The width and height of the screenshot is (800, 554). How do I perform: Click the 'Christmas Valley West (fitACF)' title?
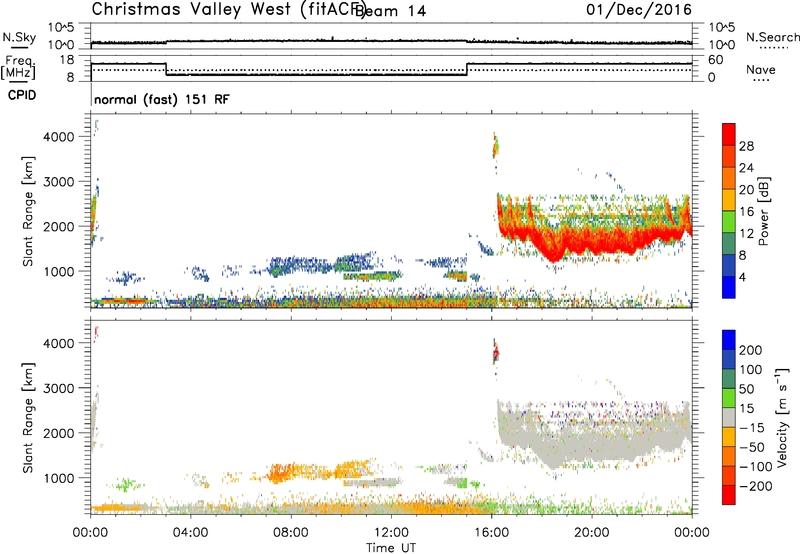pyautogui.click(x=228, y=10)
